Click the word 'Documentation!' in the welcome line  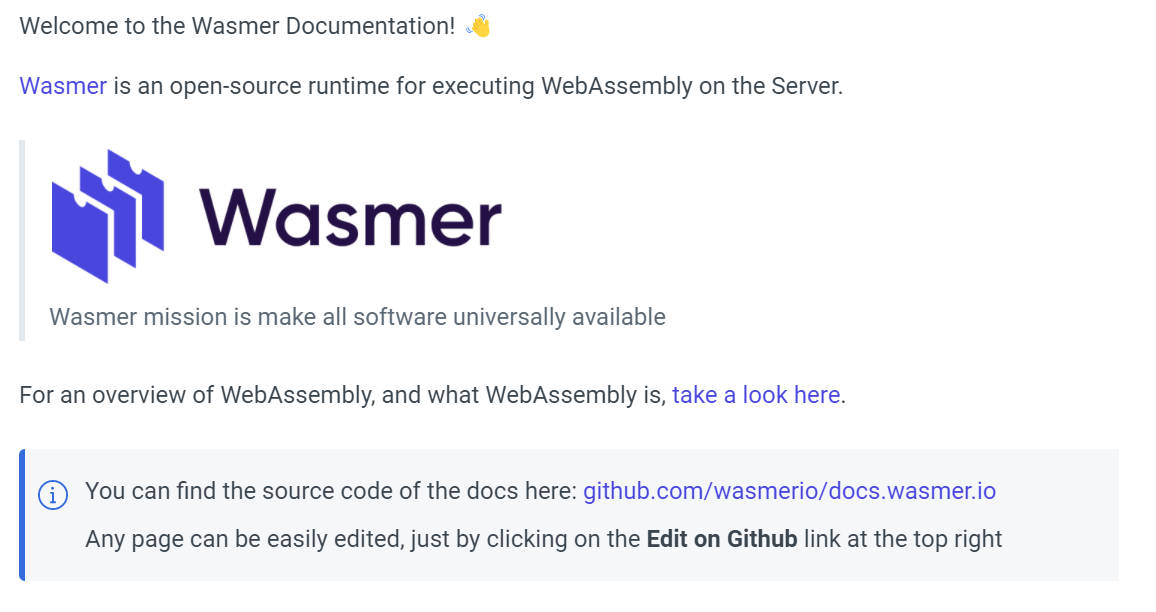pos(371,26)
